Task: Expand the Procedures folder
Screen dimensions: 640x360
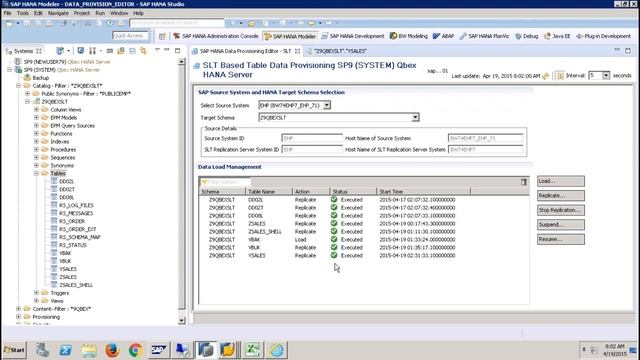Action: point(36,149)
